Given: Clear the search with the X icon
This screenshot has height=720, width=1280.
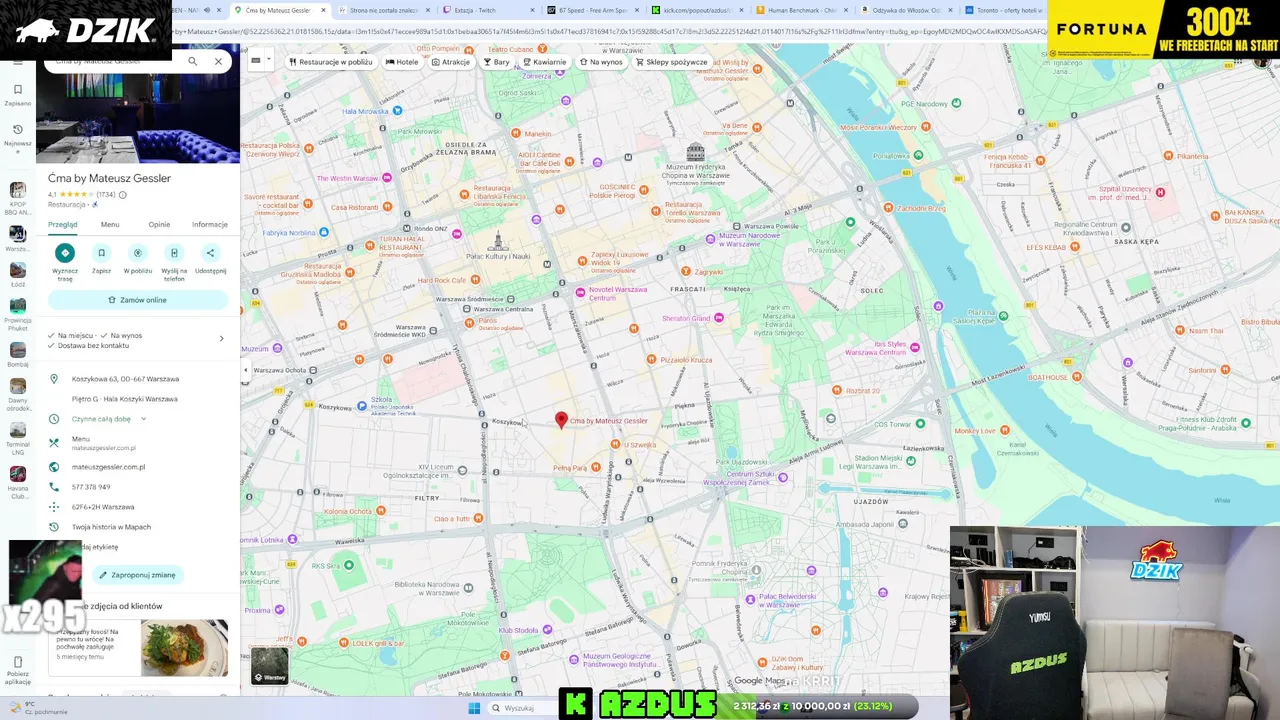Looking at the screenshot, I should (x=218, y=61).
